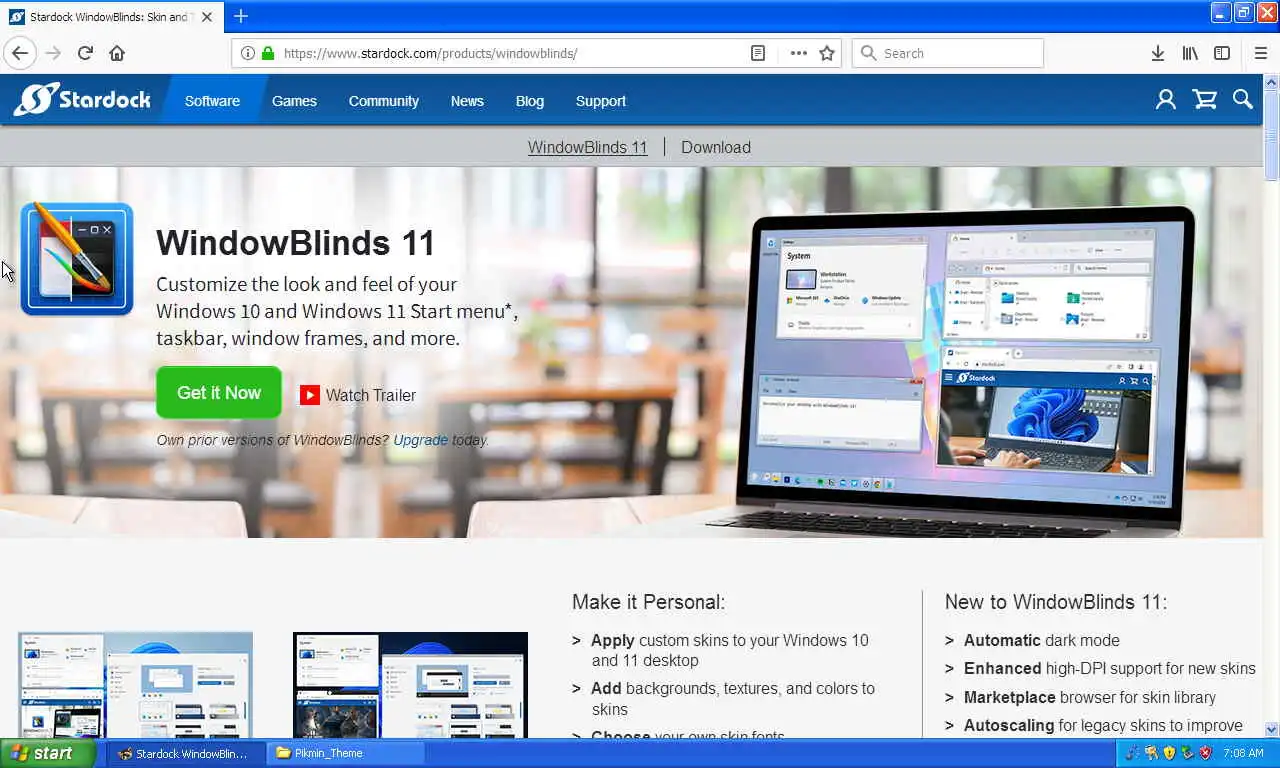
Task: Open the WindowBlinds 11 subnav link
Action: click(x=588, y=147)
